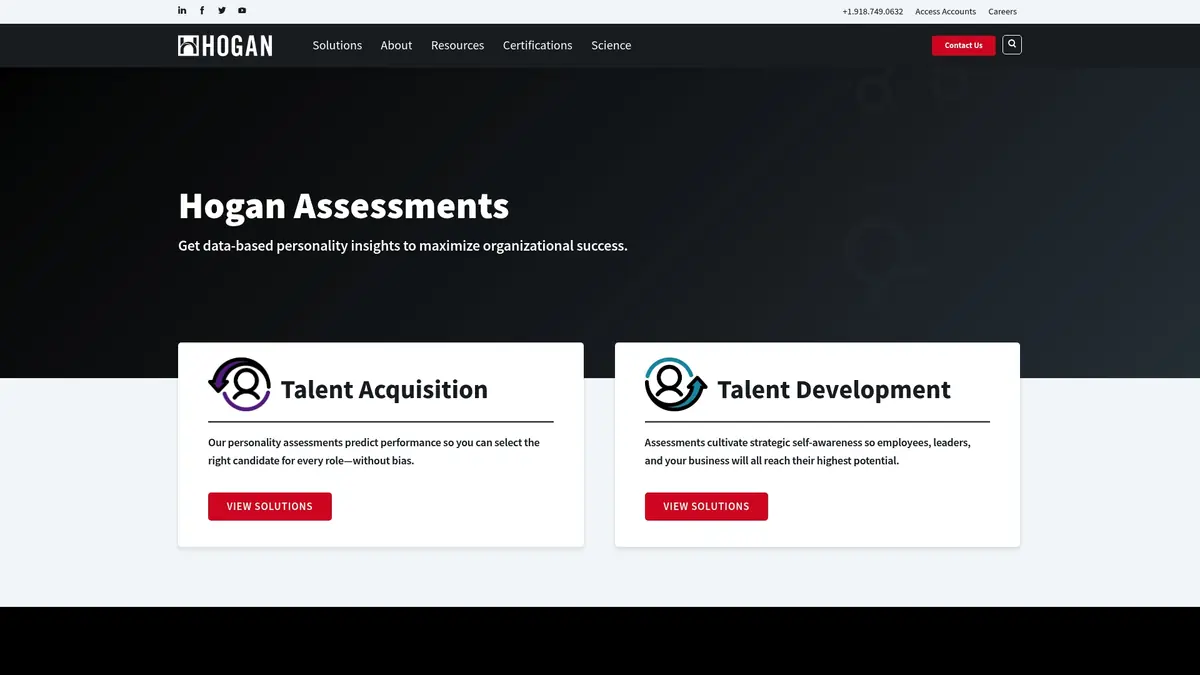Open the Twitter social icon
This screenshot has height=675, width=1200.
pos(222,11)
